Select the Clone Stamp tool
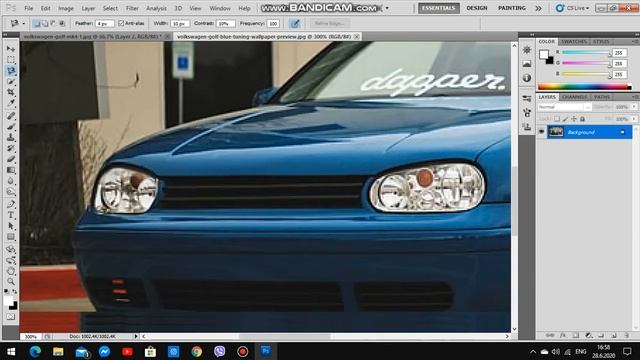Image resolution: width=640 pixels, height=360 pixels. 11,138
